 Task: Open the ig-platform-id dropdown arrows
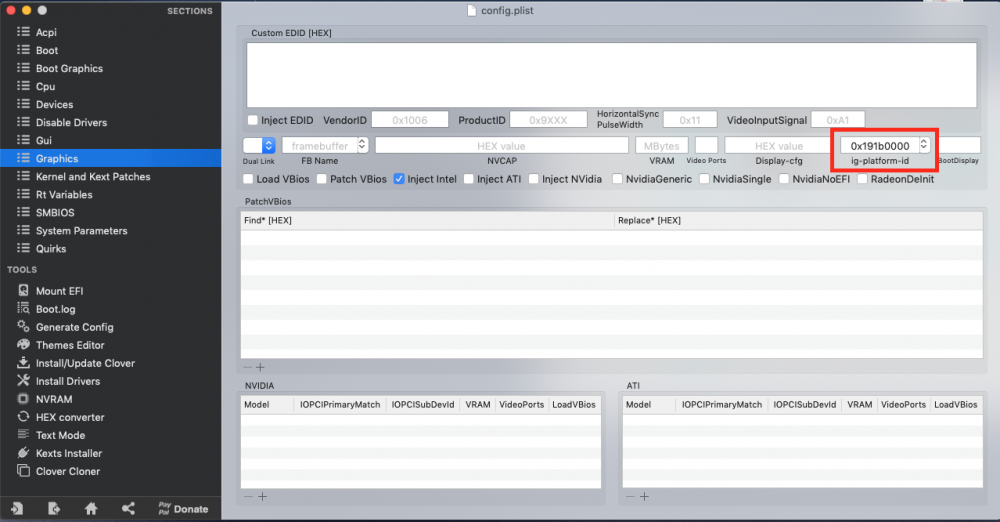tap(923, 145)
